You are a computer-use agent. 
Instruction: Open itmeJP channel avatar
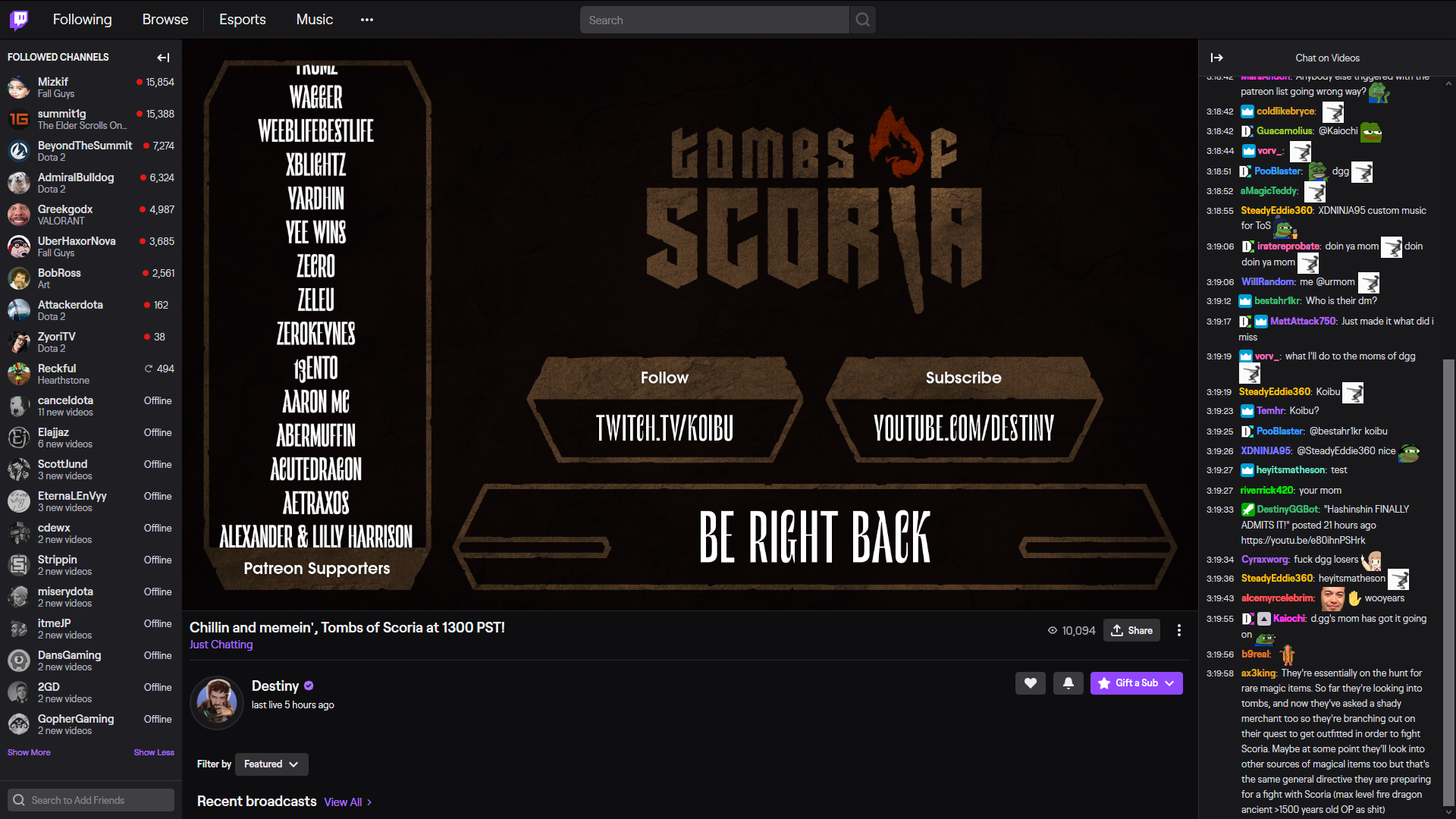point(19,629)
